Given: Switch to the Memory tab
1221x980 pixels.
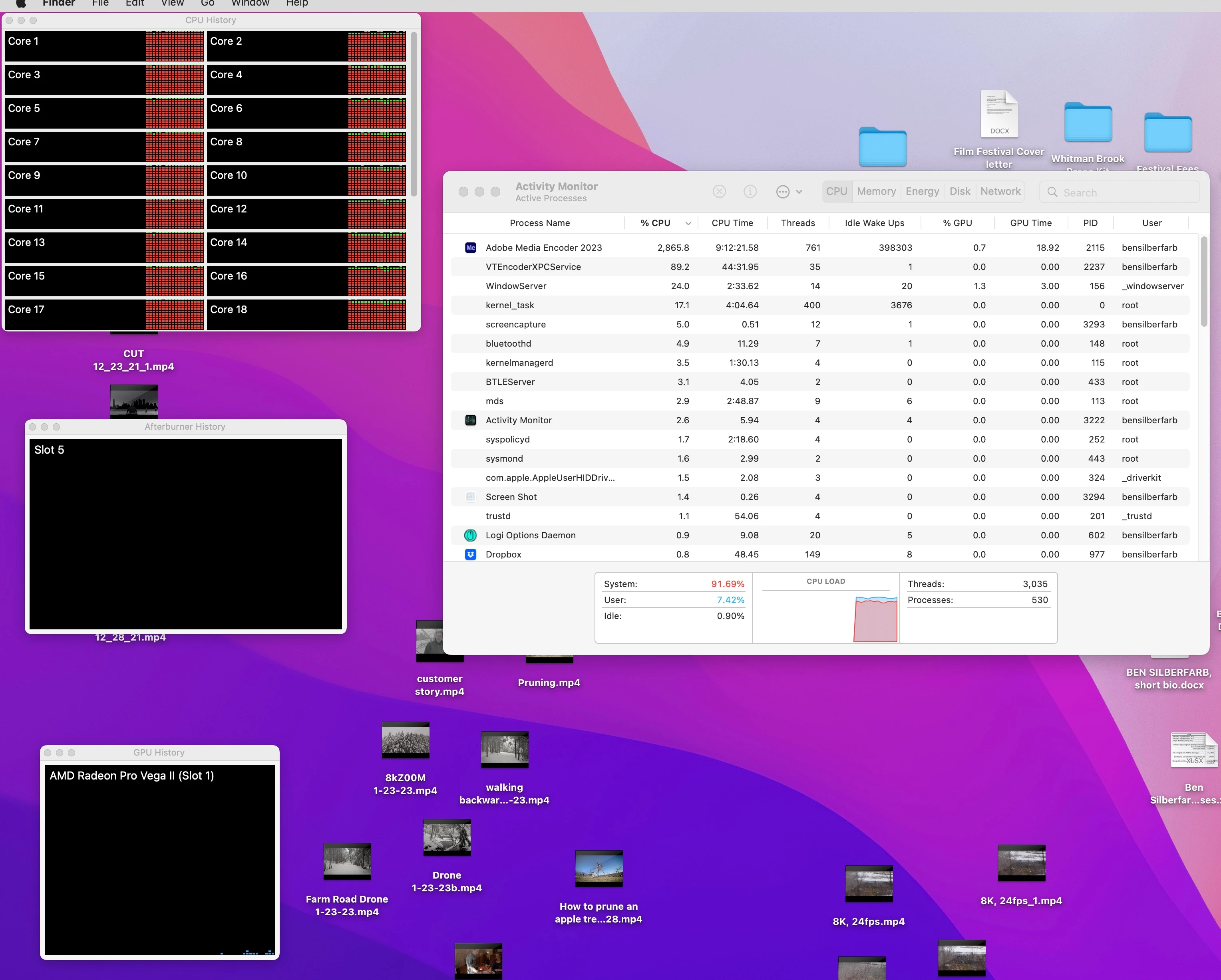Looking at the screenshot, I should pyautogui.click(x=876, y=191).
